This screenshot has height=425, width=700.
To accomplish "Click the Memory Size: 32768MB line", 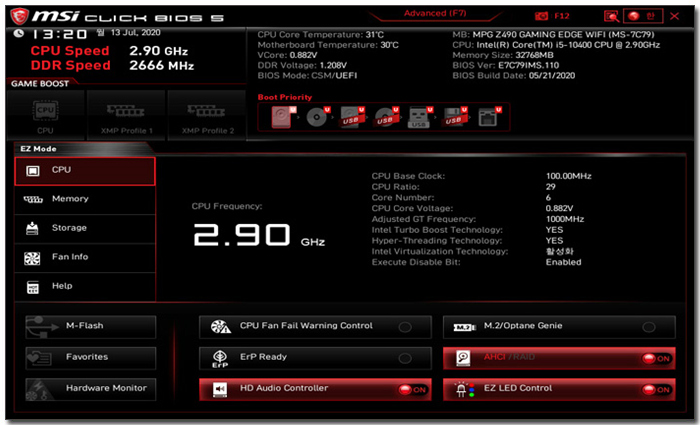I will click(x=503, y=55).
